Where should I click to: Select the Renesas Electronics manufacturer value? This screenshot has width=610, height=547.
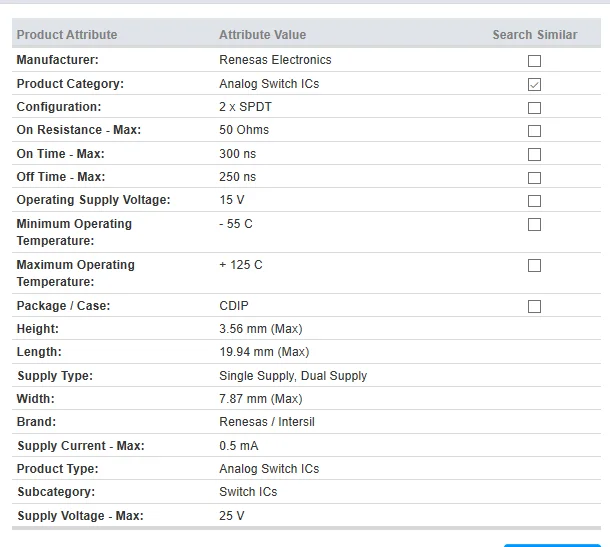[275, 60]
